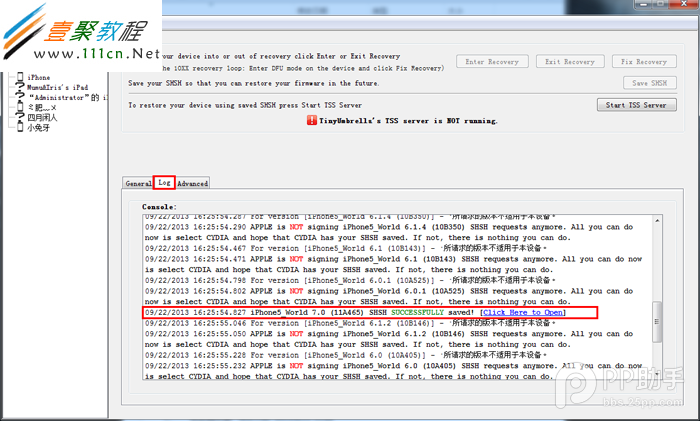700x421 pixels.
Task: Select the iPhone device in the list
Action: tap(38, 77)
